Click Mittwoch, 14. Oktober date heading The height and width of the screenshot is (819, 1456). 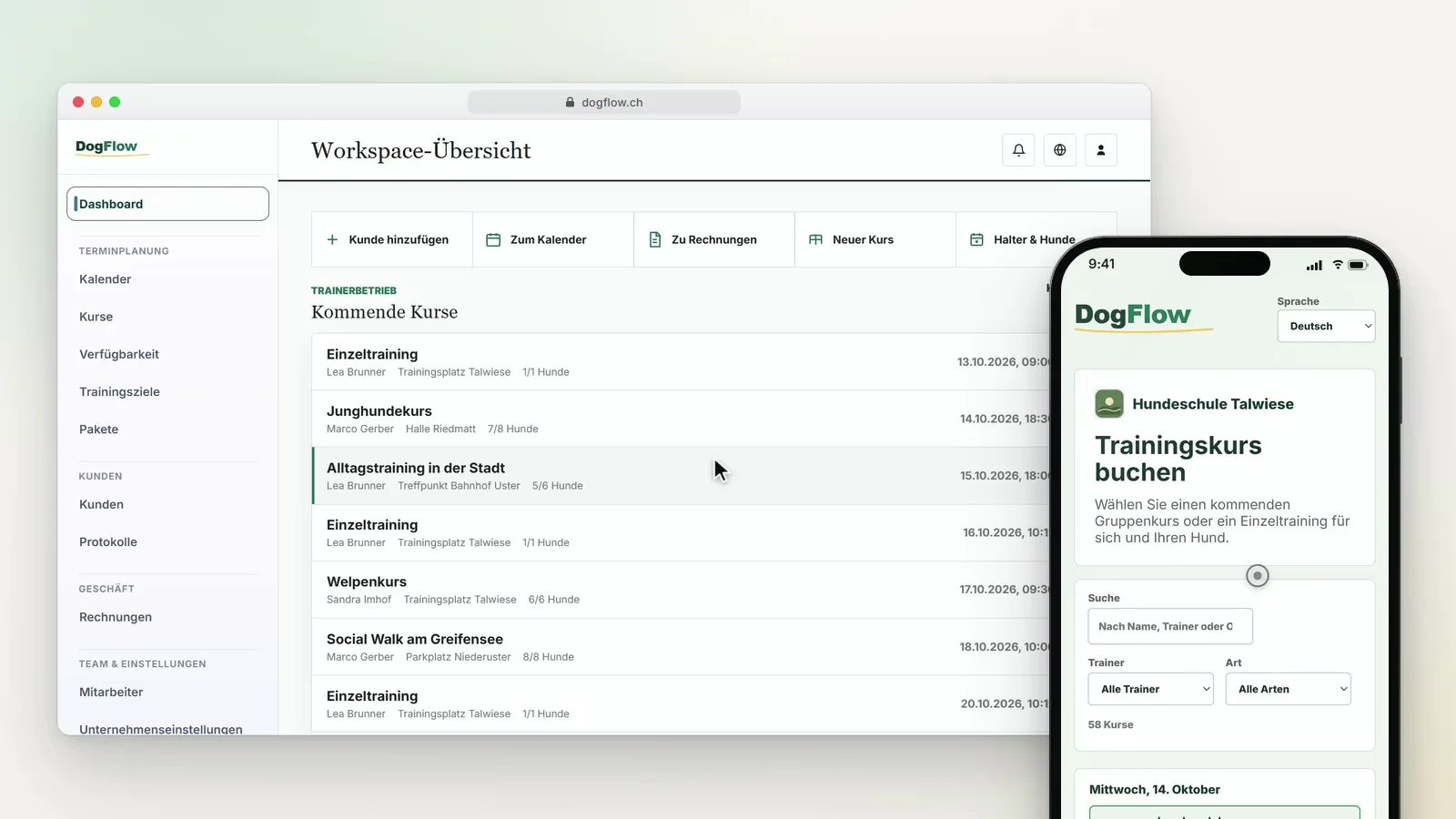tap(1155, 790)
